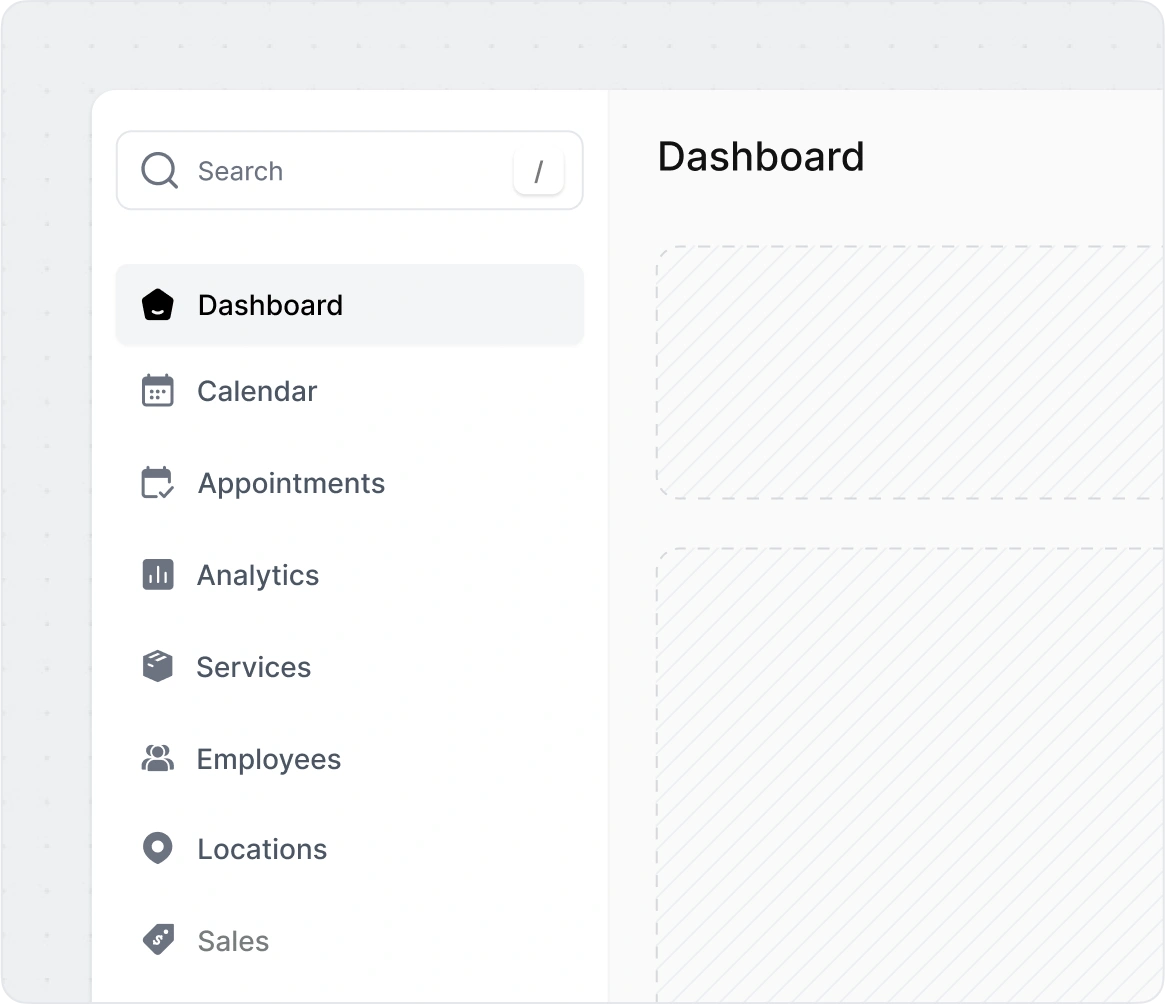Click the Dashboard home icon
The image size is (1165, 1004).
click(x=158, y=305)
